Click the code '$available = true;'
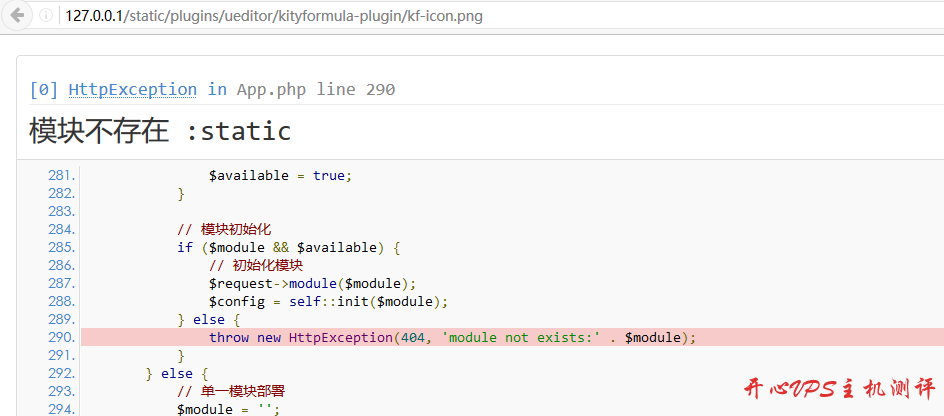The image size is (944, 416). pos(280,176)
